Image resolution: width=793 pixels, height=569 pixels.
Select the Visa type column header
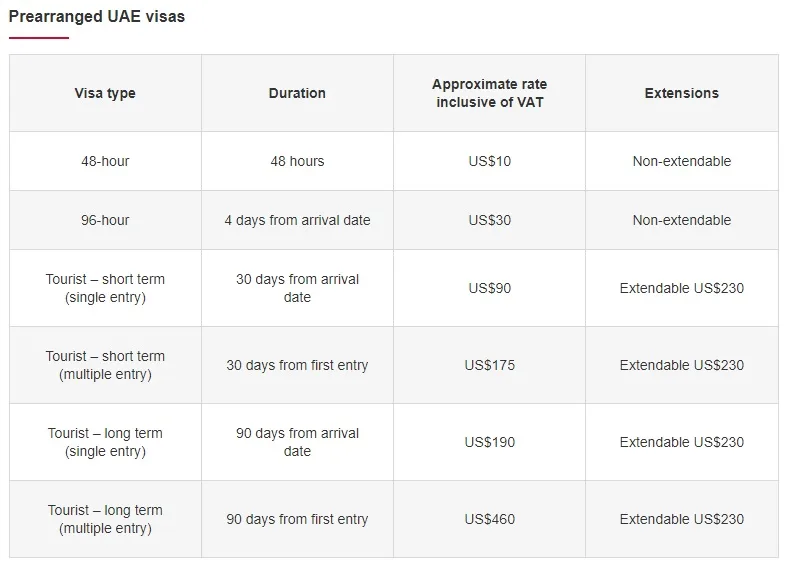(x=105, y=93)
